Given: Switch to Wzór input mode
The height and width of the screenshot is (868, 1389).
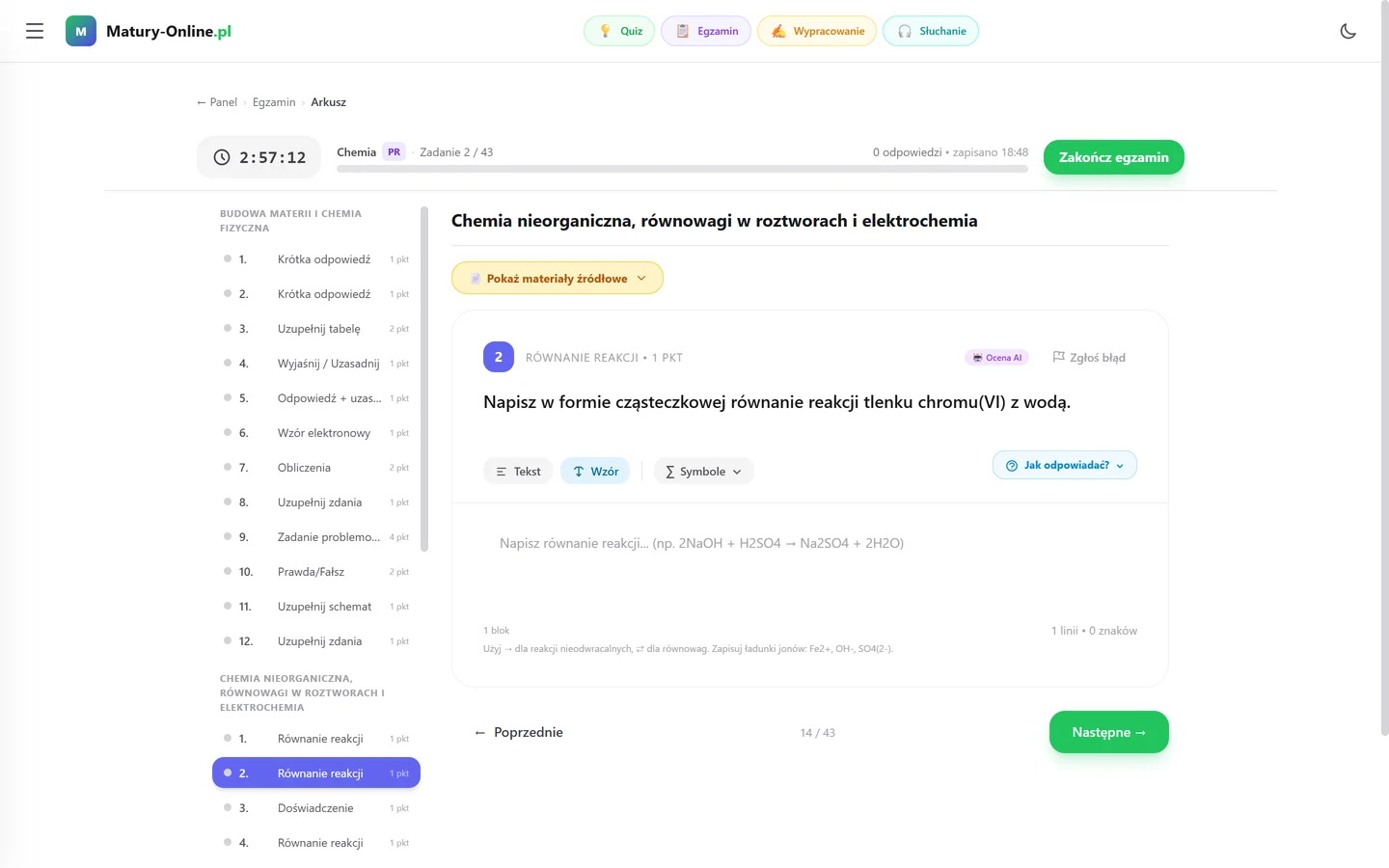Looking at the screenshot, I should 595,471.
